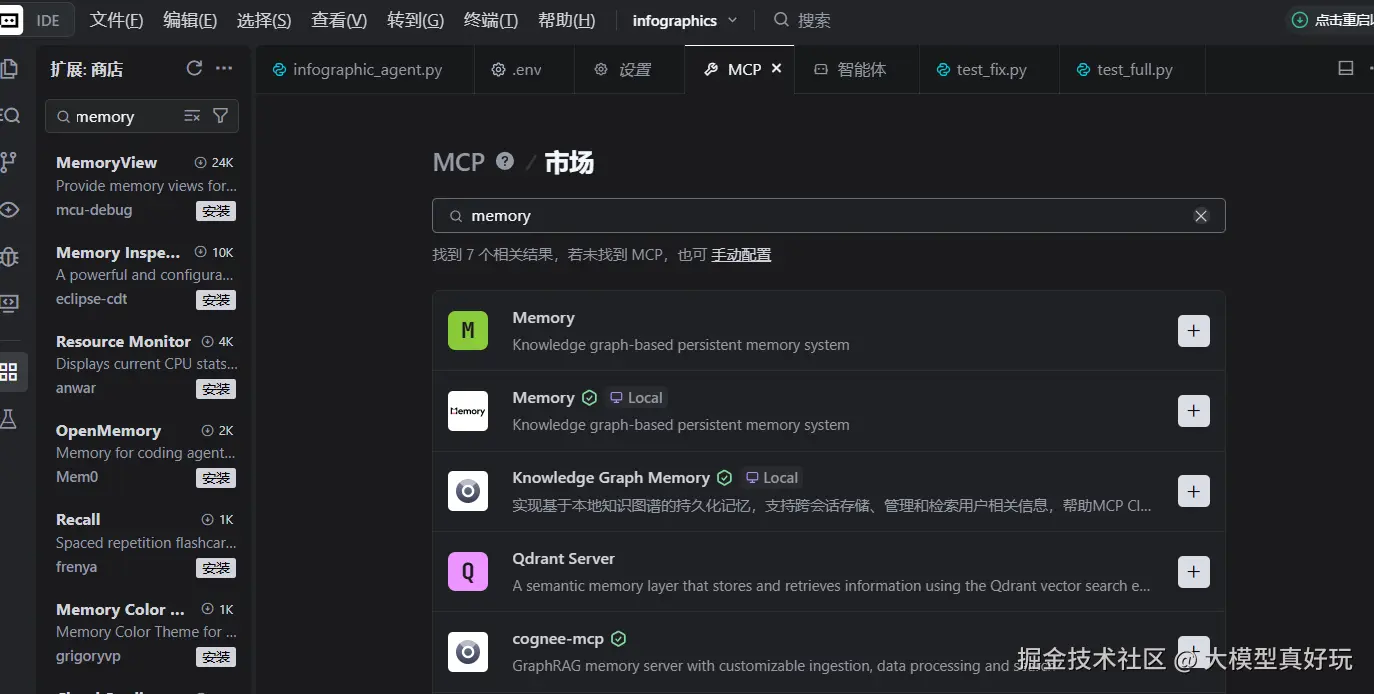Open the Recall extension entry
The width and height of the screenshot is (1374, 694).
click(145, 543)
